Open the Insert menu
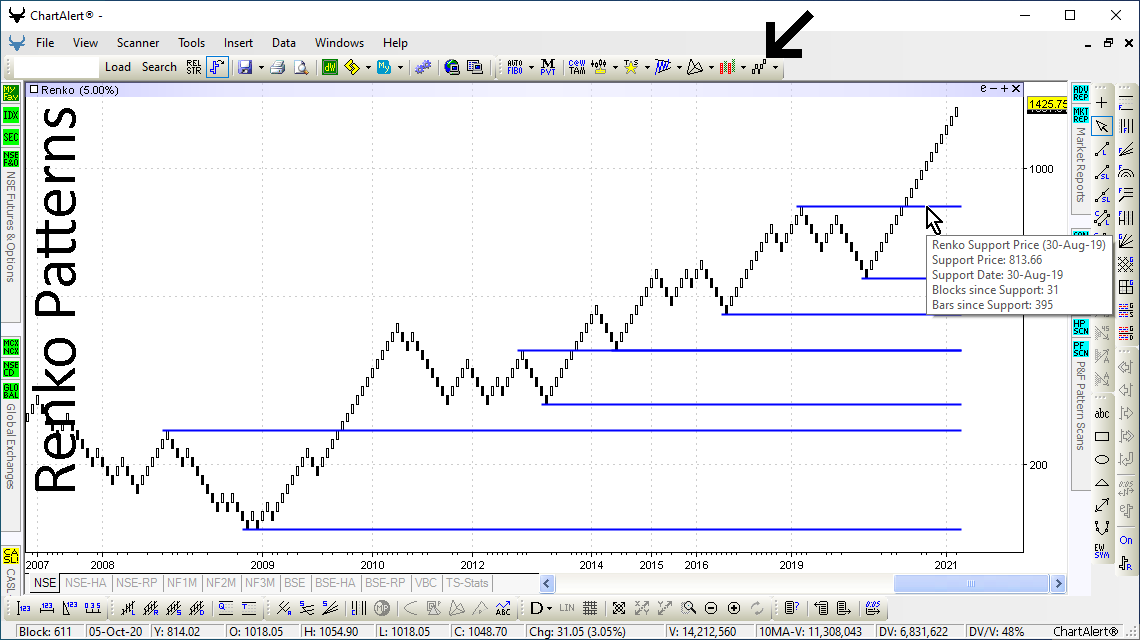The width and height of the screenshot is (1140, 640). pyautogui.click(x=238, y=43)
